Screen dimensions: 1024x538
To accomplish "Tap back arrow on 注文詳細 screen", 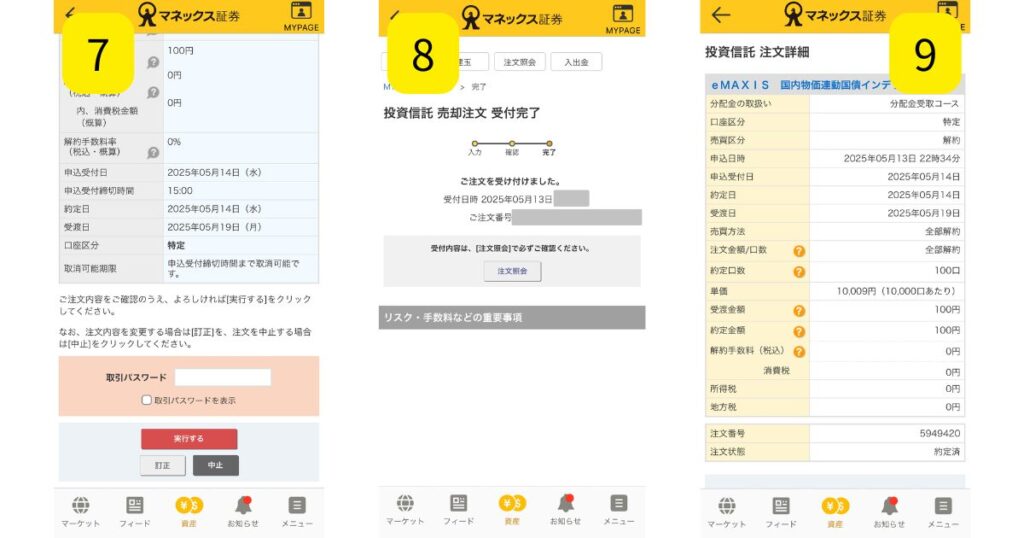I will pyautogui.click(x=720, y=15).
